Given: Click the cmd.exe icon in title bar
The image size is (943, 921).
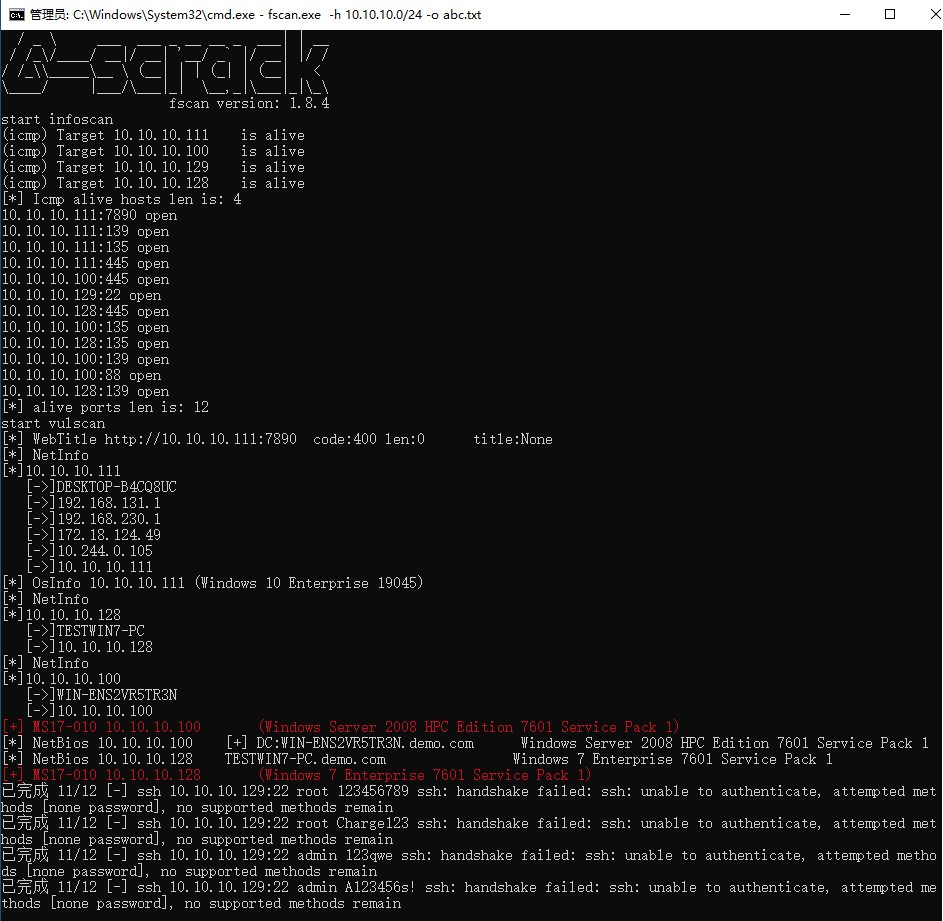Looking at the screenshot, I should click(x=16, y=14).
